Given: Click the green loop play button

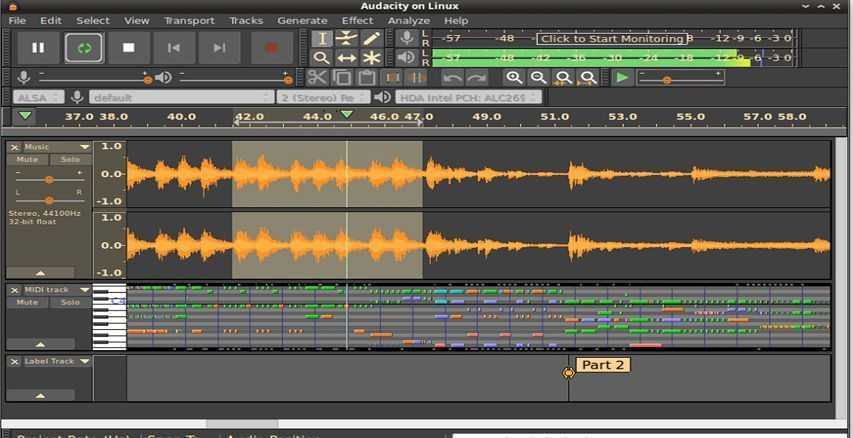Looking at the screenshot, I should [x=84, y=48].
